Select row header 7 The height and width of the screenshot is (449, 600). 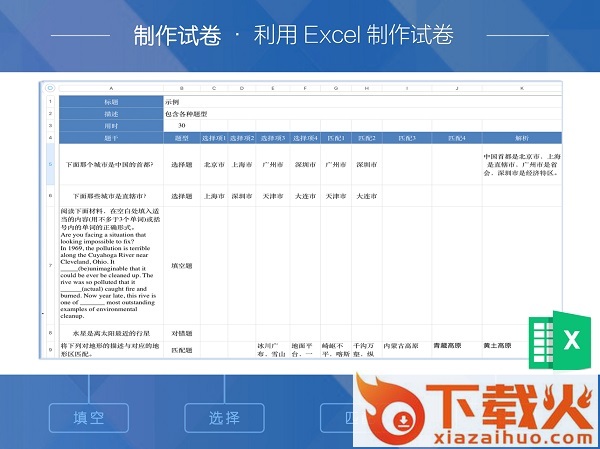click(x=51, y=265)
